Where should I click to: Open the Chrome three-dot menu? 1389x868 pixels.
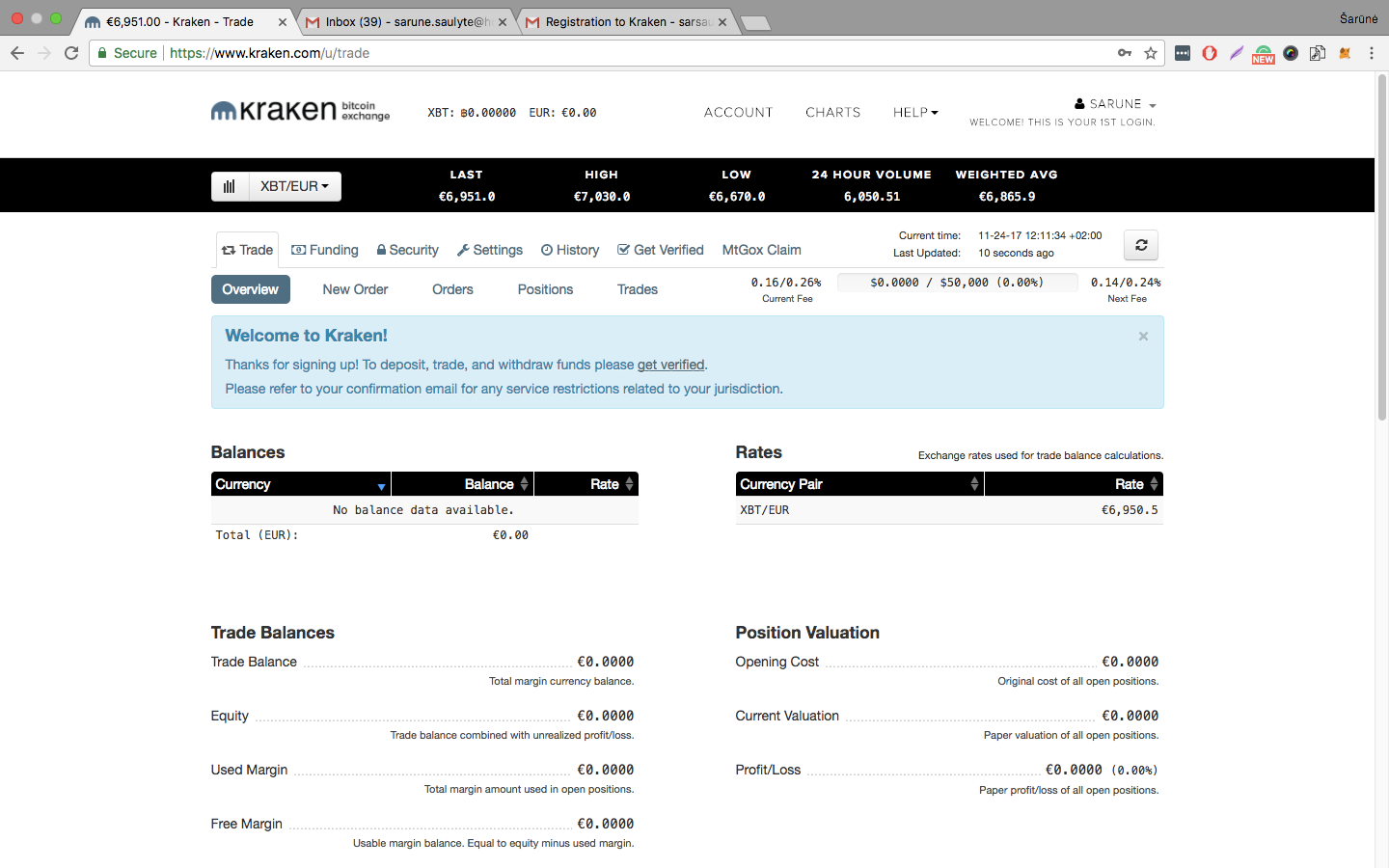tap(1372, 53)
